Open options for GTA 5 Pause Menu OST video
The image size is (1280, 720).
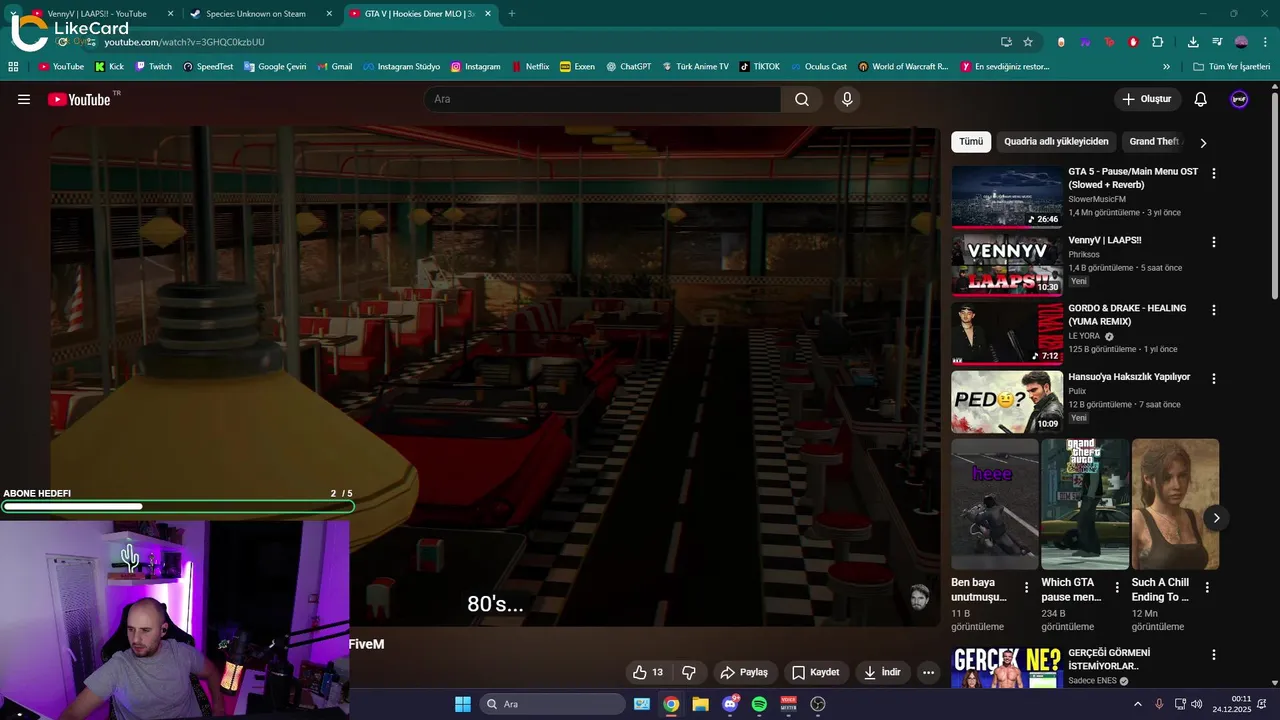click(x=1214, y=173)
